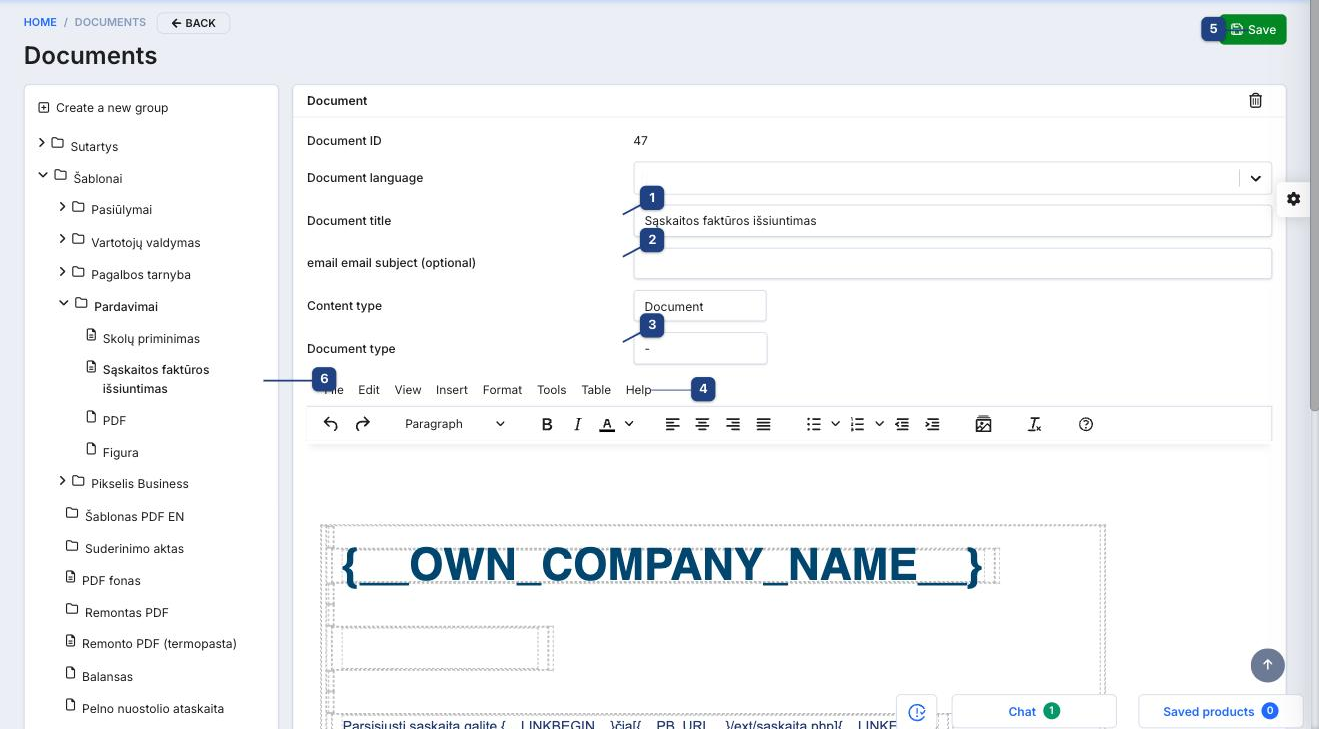The height and width of the screenshot is (729, 1319).
Task: Justify the text
Action: click(764, 424)
